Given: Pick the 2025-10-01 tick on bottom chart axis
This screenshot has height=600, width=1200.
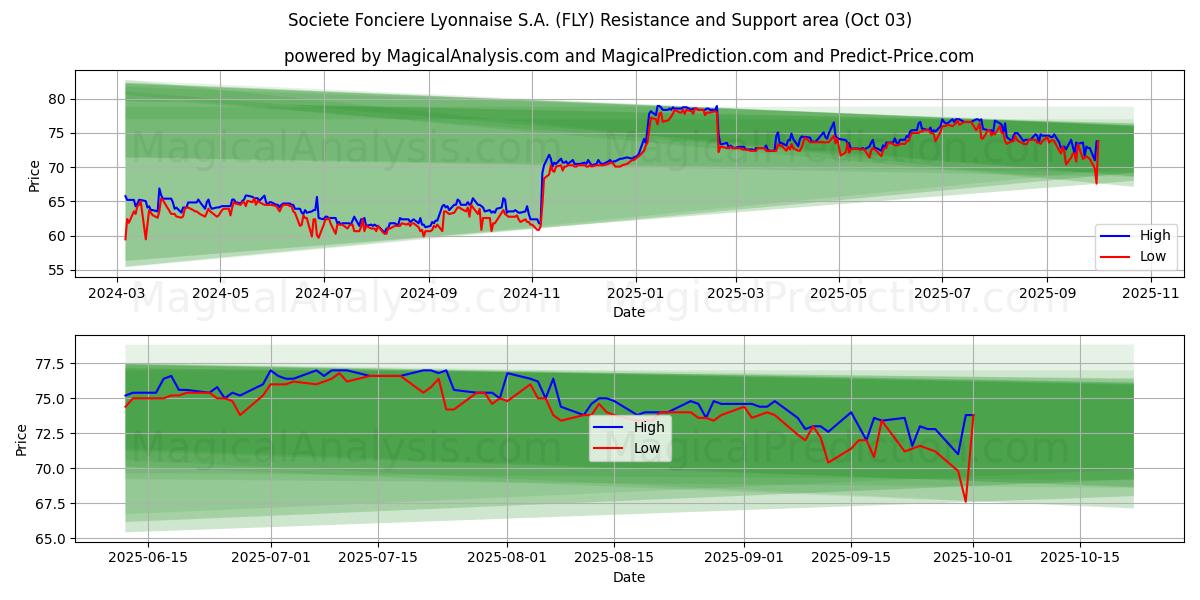Looking at the screenshot, I should [x=973, y=558].
